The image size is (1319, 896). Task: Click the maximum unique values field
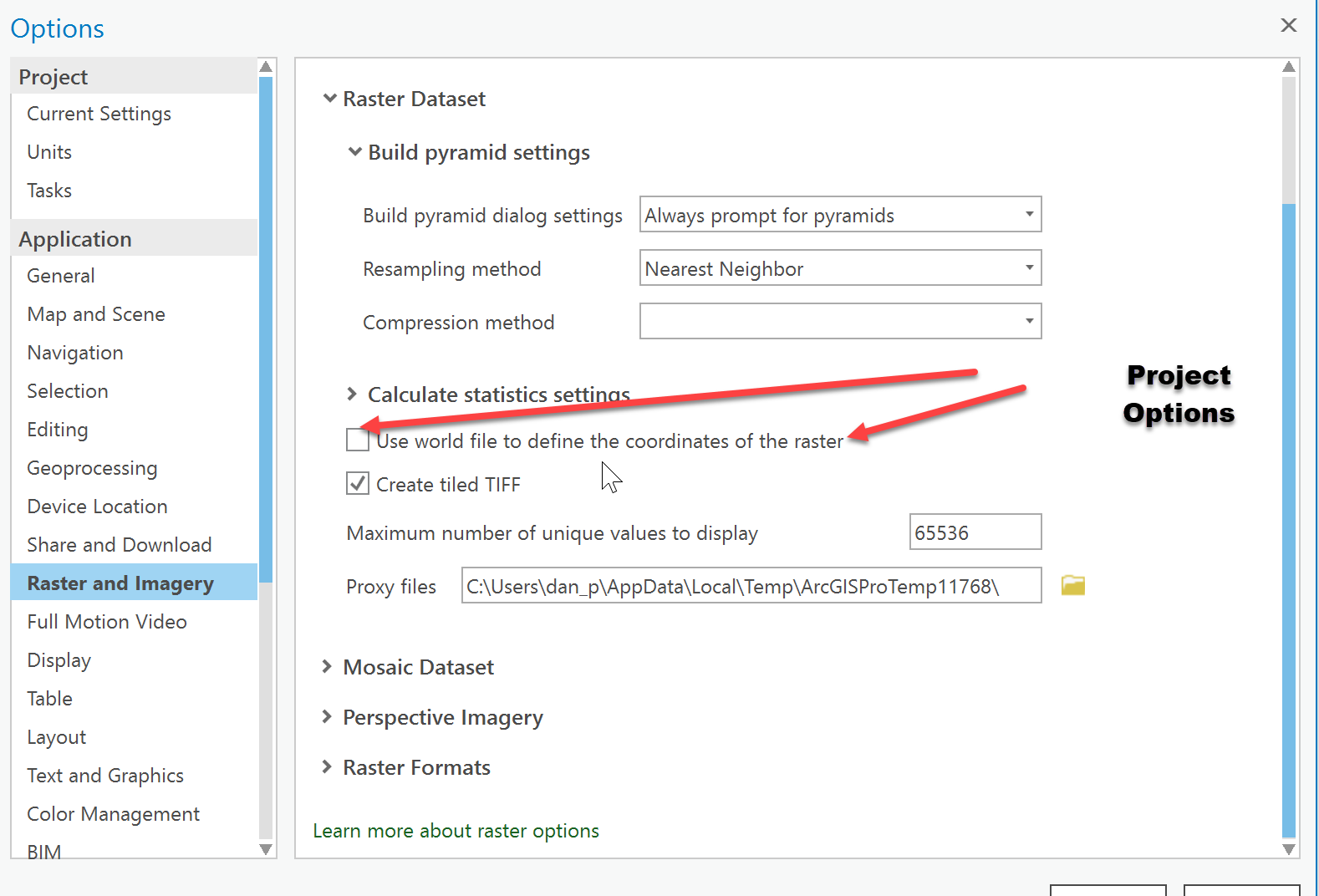[x=975, y=532]
